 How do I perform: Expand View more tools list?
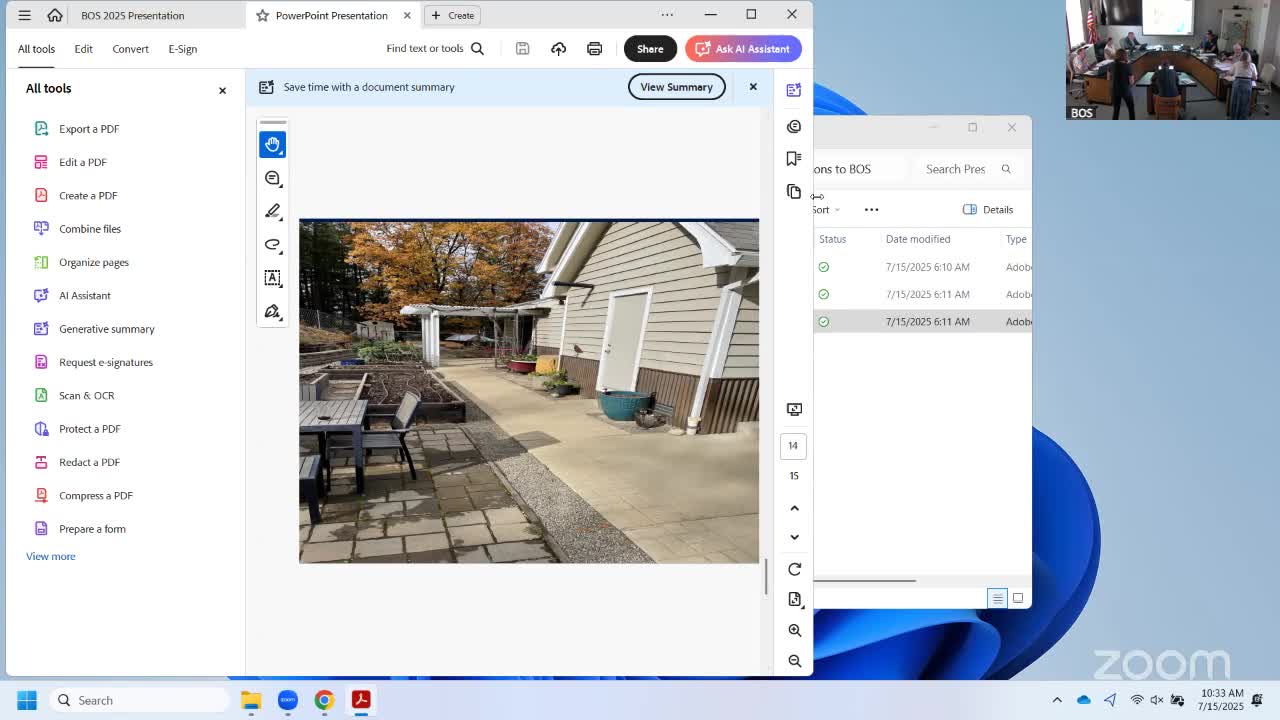point(50,556)
